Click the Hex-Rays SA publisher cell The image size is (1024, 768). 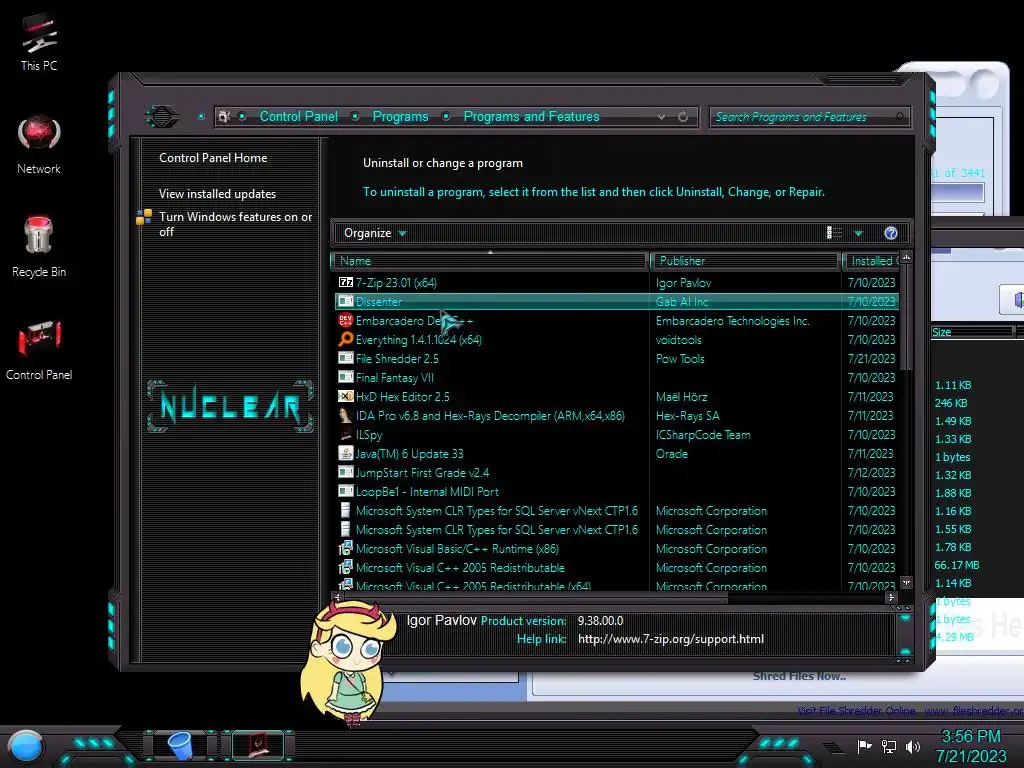click(x=688, y=415)
